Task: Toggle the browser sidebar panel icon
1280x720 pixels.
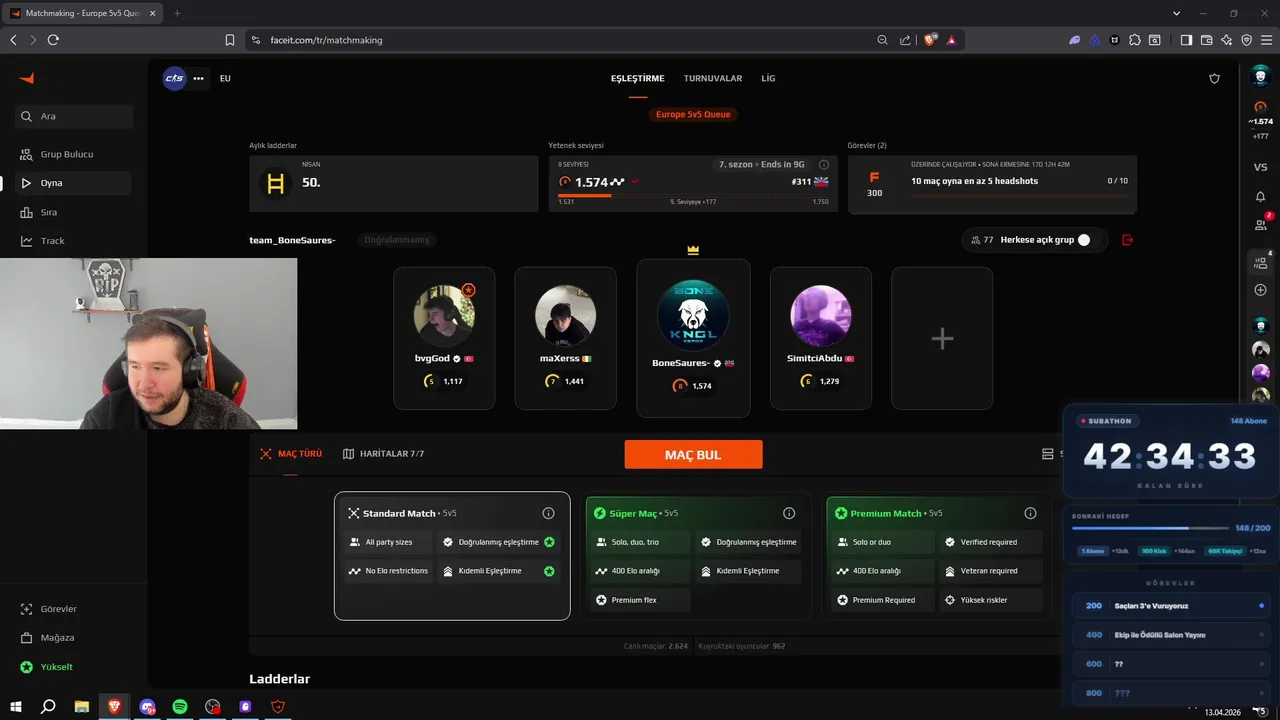Action: click(1186, 40)
